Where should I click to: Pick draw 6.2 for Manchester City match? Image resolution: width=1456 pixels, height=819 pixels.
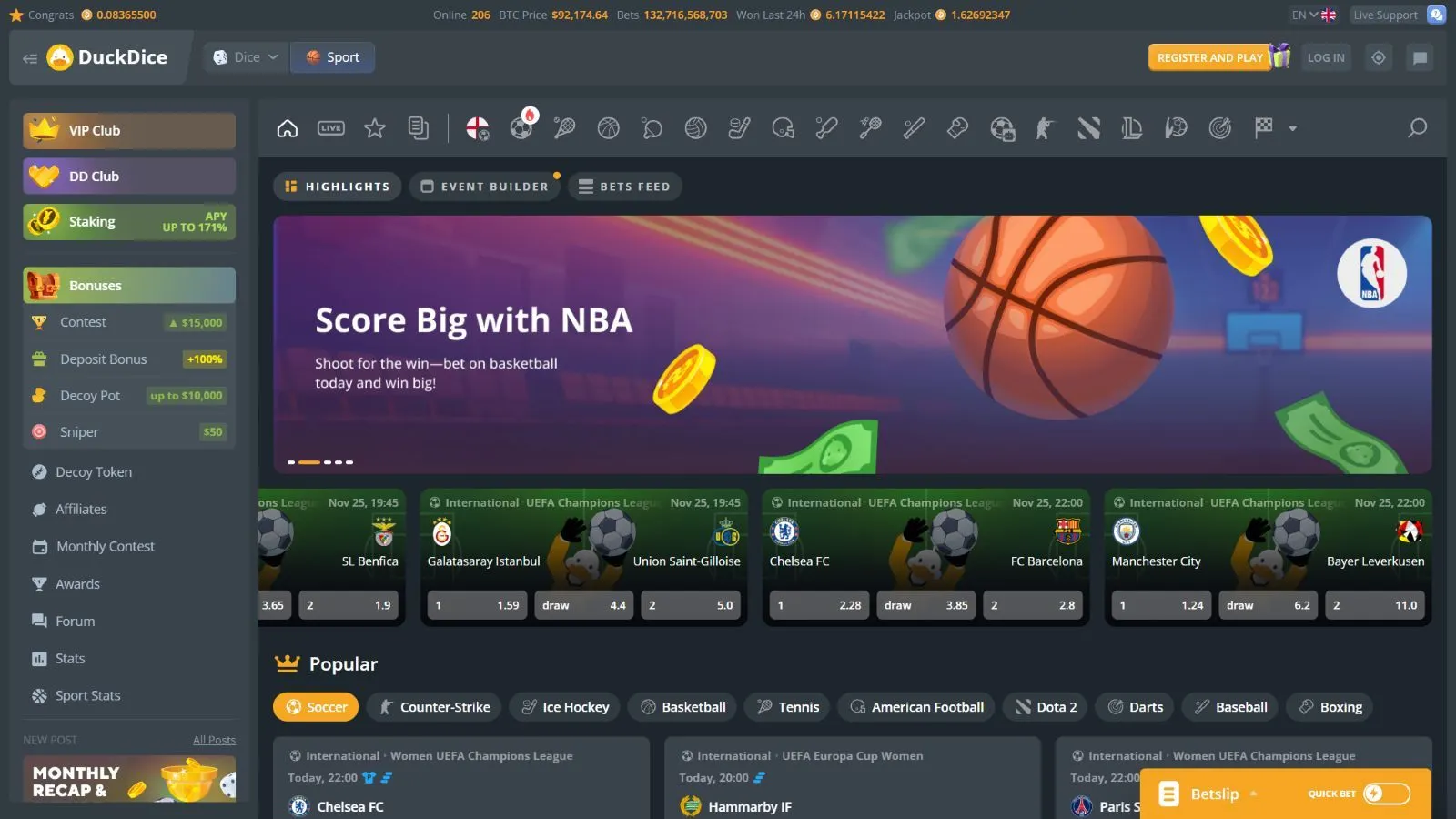1269,605
